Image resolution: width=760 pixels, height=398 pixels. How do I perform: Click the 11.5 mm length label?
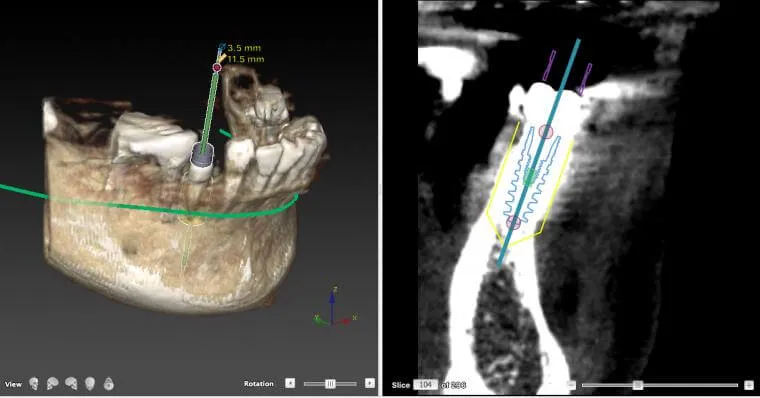point(246,59)
